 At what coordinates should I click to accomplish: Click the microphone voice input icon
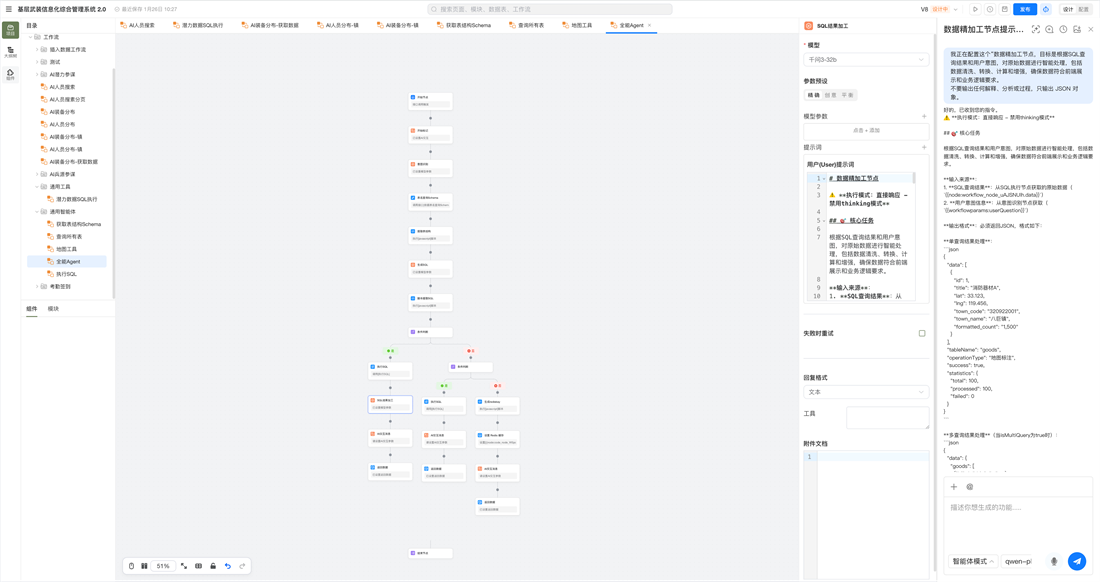1054,561
